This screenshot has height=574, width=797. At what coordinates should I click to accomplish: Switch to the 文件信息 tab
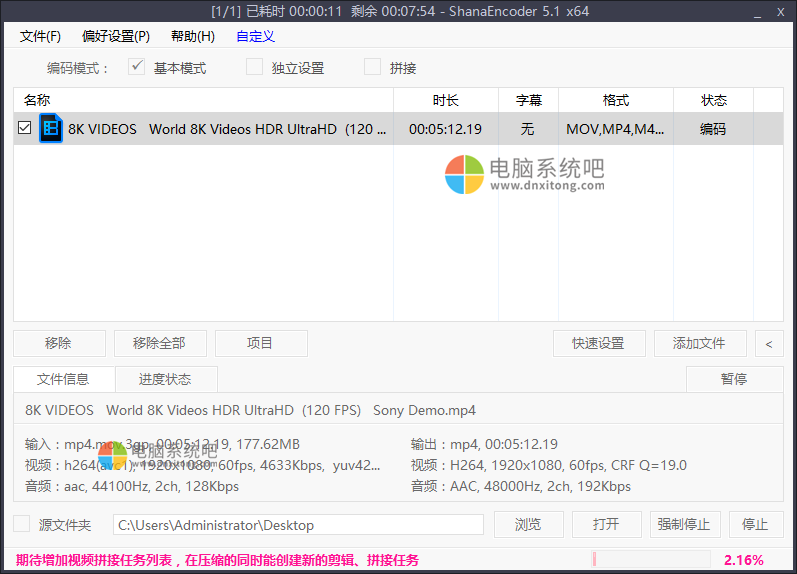[64, 379]
